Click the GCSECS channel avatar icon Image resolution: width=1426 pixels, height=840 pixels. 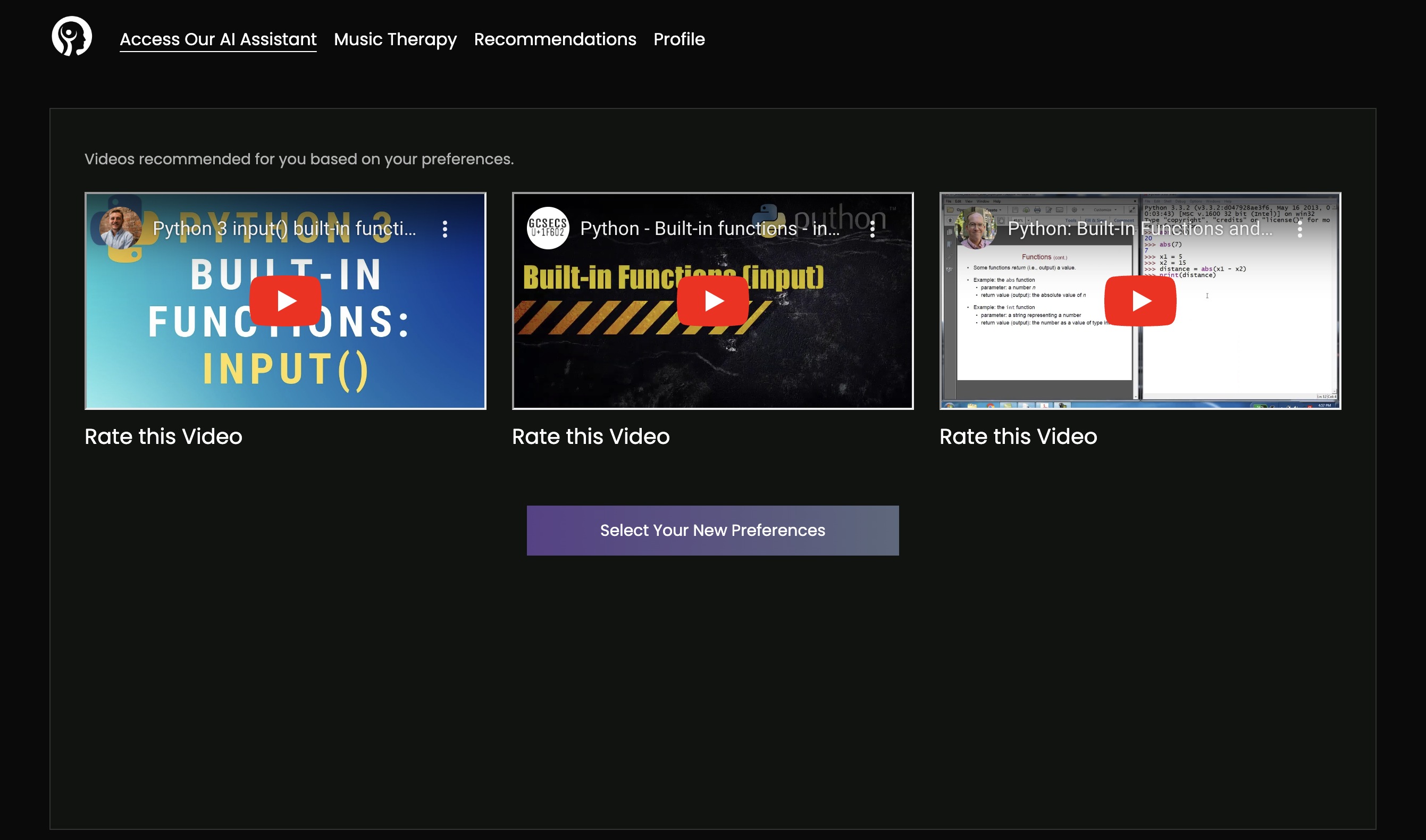(548, 228)
